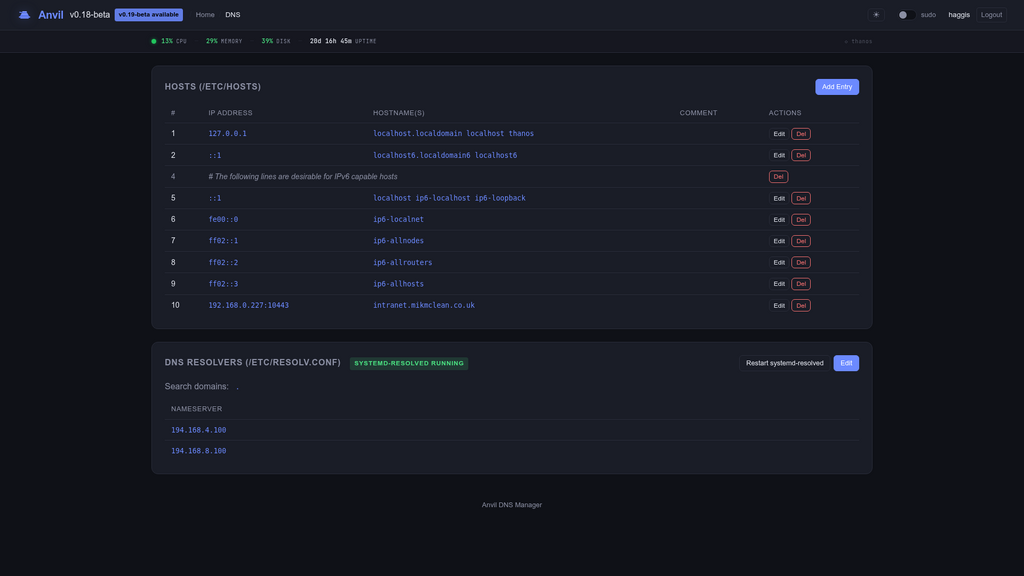
Task: Click hostname intranet.mikmclean.co.uk
Action: (x=424, y=305)
